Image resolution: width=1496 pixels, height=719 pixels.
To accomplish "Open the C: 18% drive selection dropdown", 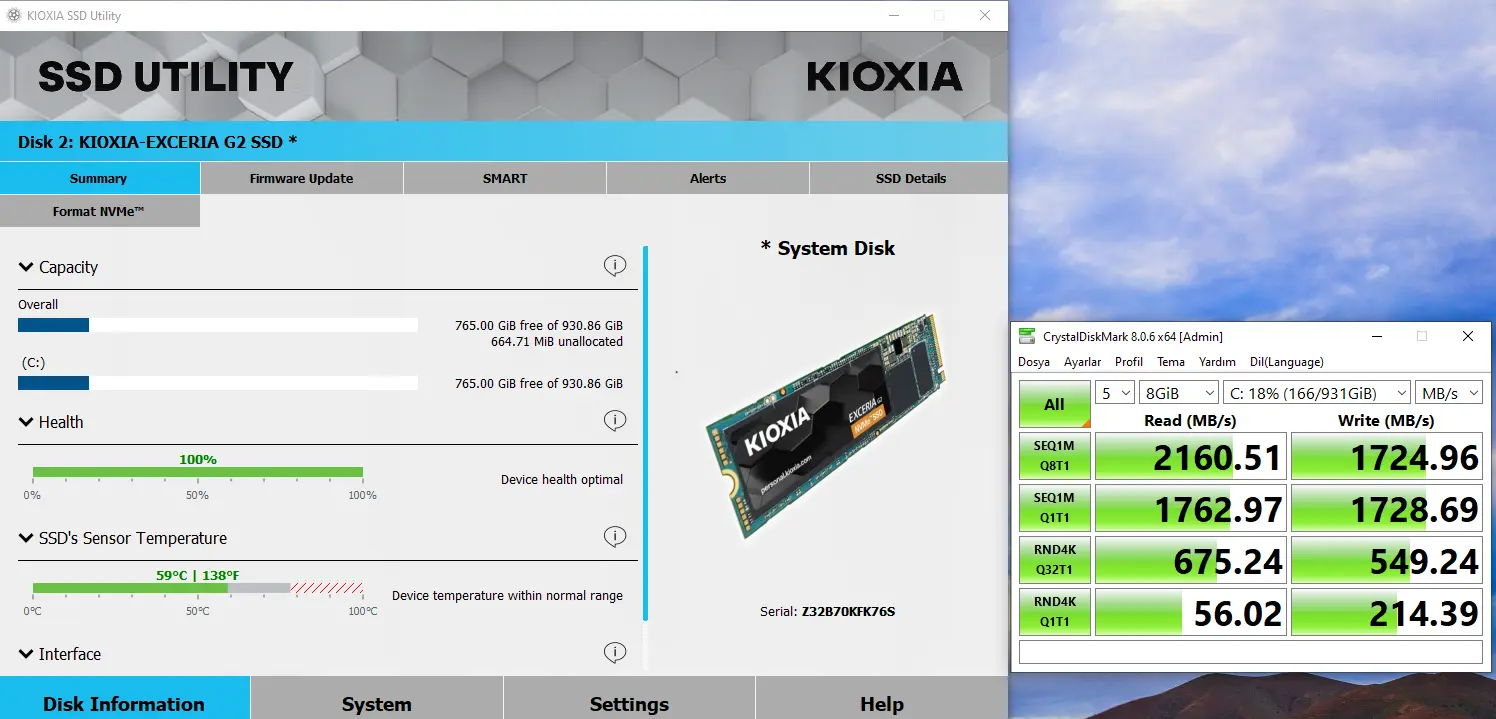I will [x=1317, y=393].
